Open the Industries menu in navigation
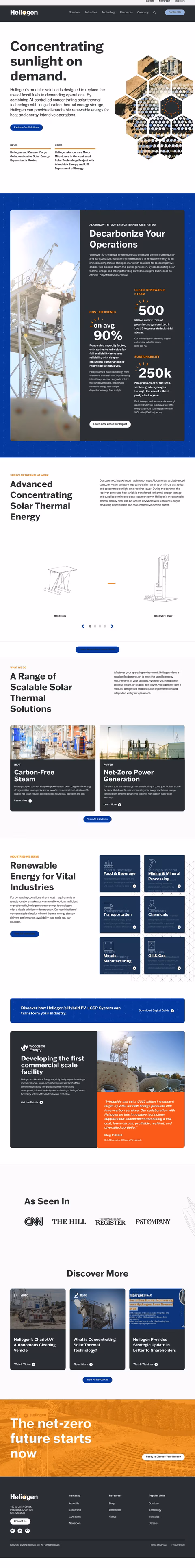Image resolution: width=195 pixels, height=1568 pixels. click(x=91, y=12)
